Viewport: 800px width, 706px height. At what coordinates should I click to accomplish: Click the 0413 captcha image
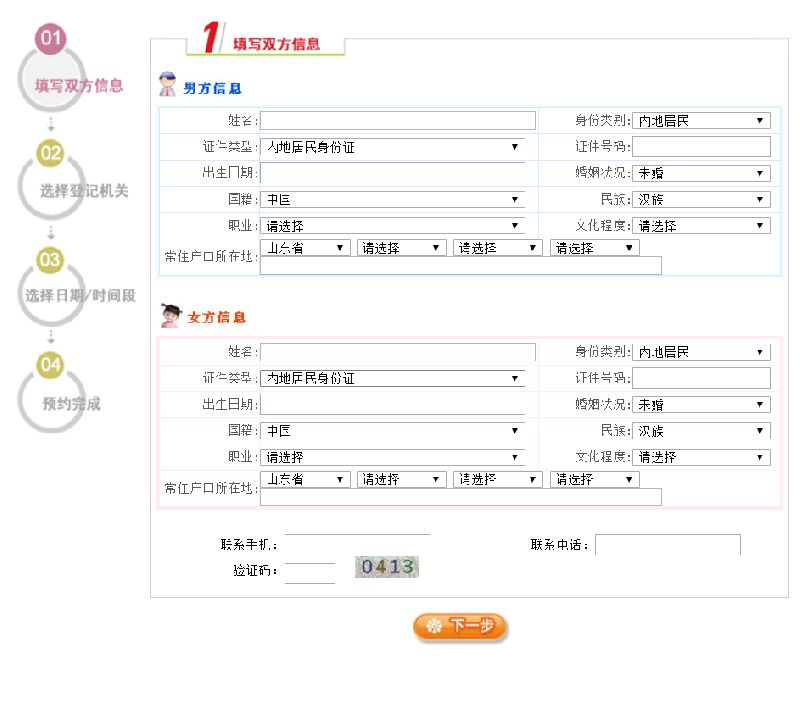[387, 567]
